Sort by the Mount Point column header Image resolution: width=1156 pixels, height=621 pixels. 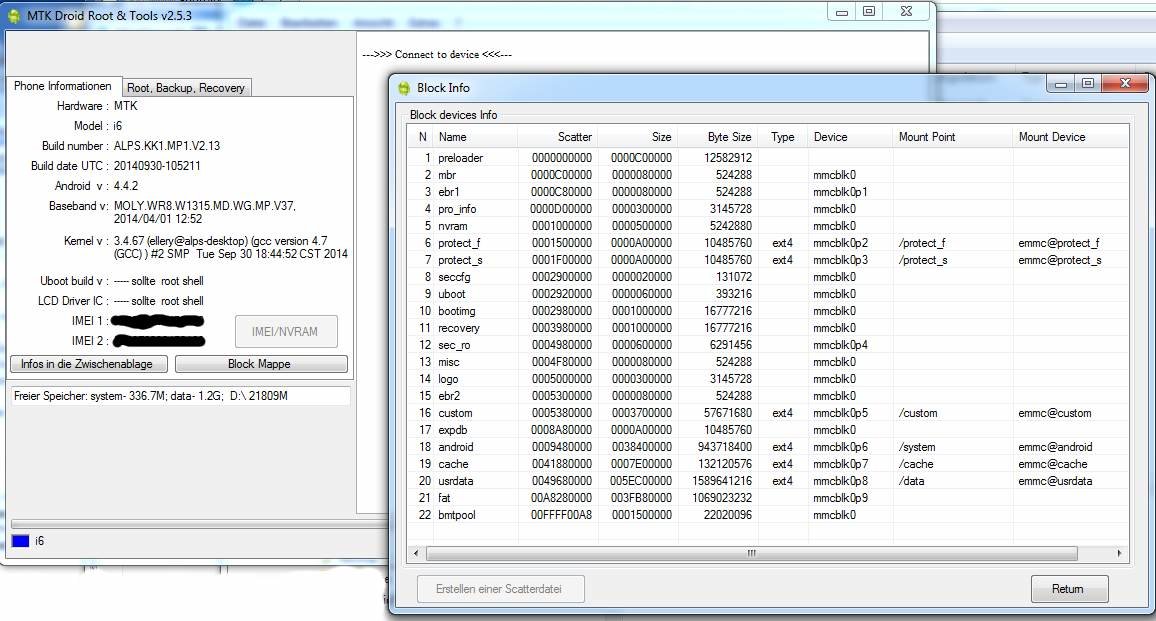(x=953, y=137)
